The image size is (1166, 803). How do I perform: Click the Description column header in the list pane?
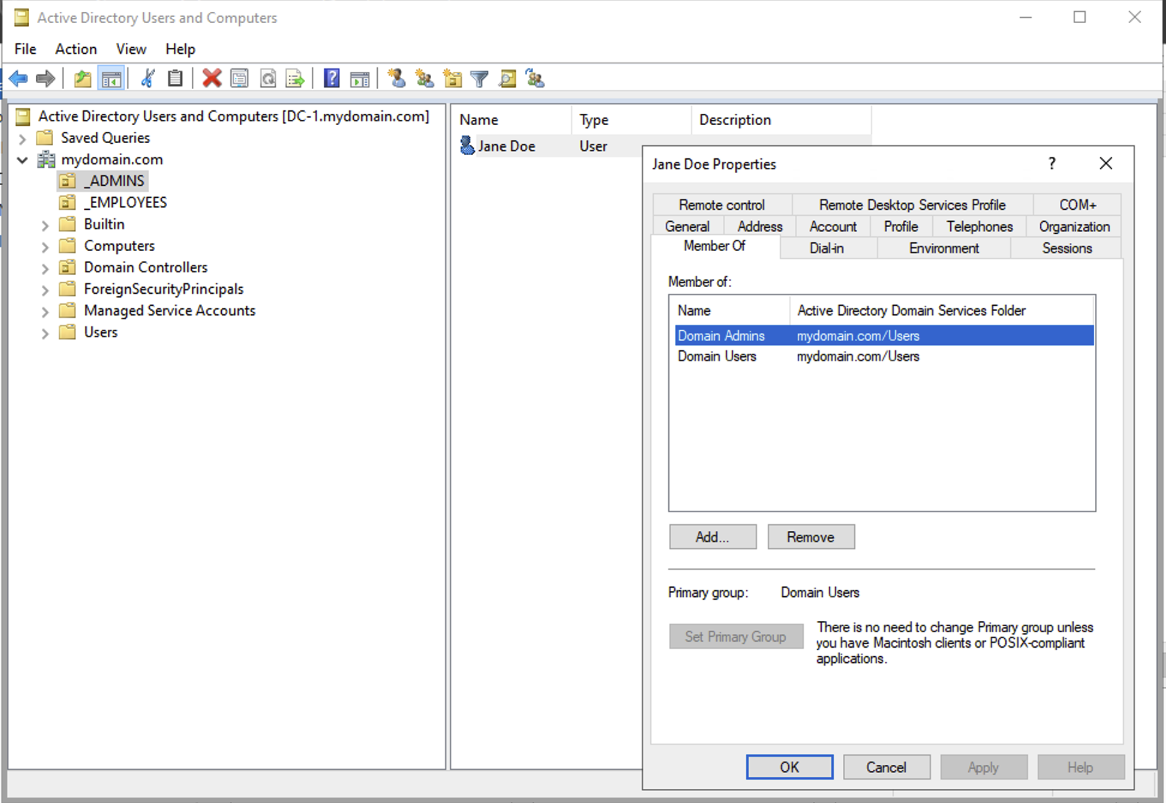781,120
